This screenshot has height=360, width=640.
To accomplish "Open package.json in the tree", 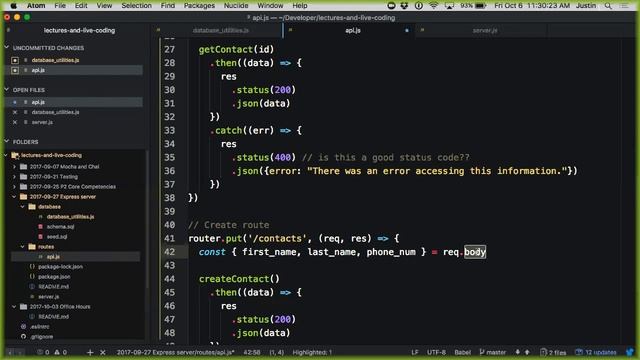I will pos(54,277).
